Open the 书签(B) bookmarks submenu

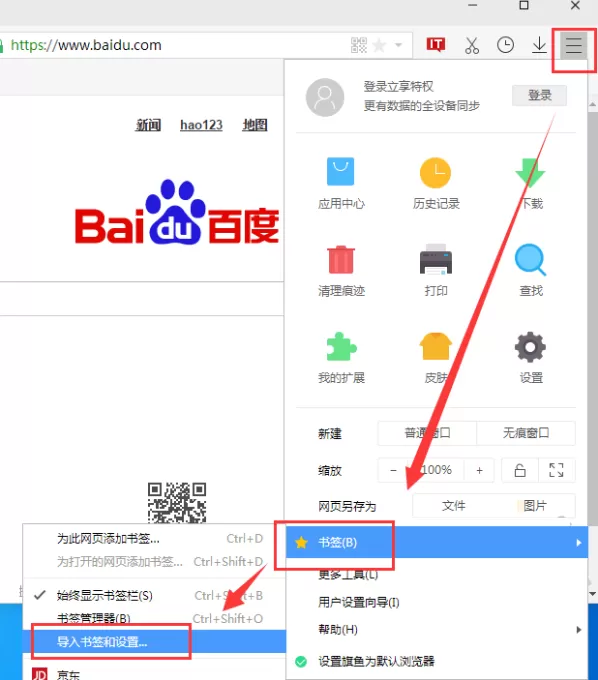(x=437, y=542)
